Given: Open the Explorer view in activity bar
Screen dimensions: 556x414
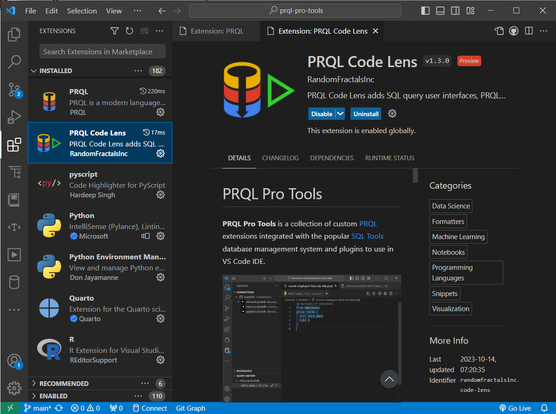Looking at the screenshot, I should click(x=14, y=34).
